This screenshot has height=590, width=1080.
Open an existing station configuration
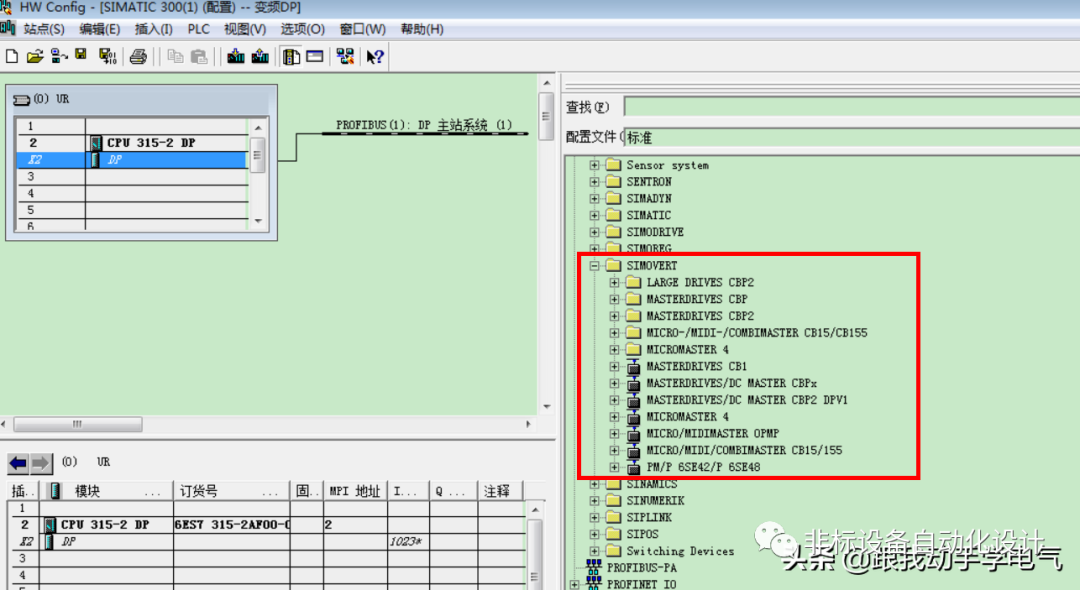(x=34, y=57)
